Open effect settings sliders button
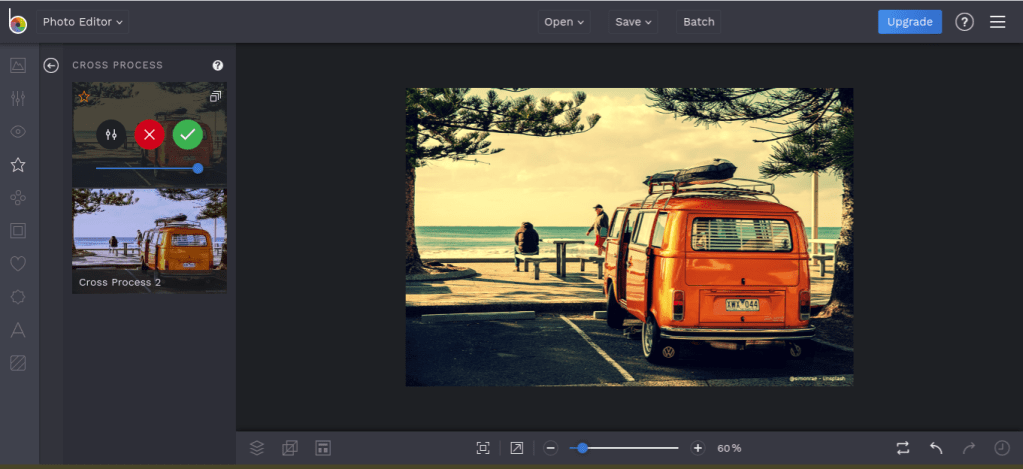Viewport: 1023px width, 469px height. click(111, 134)
